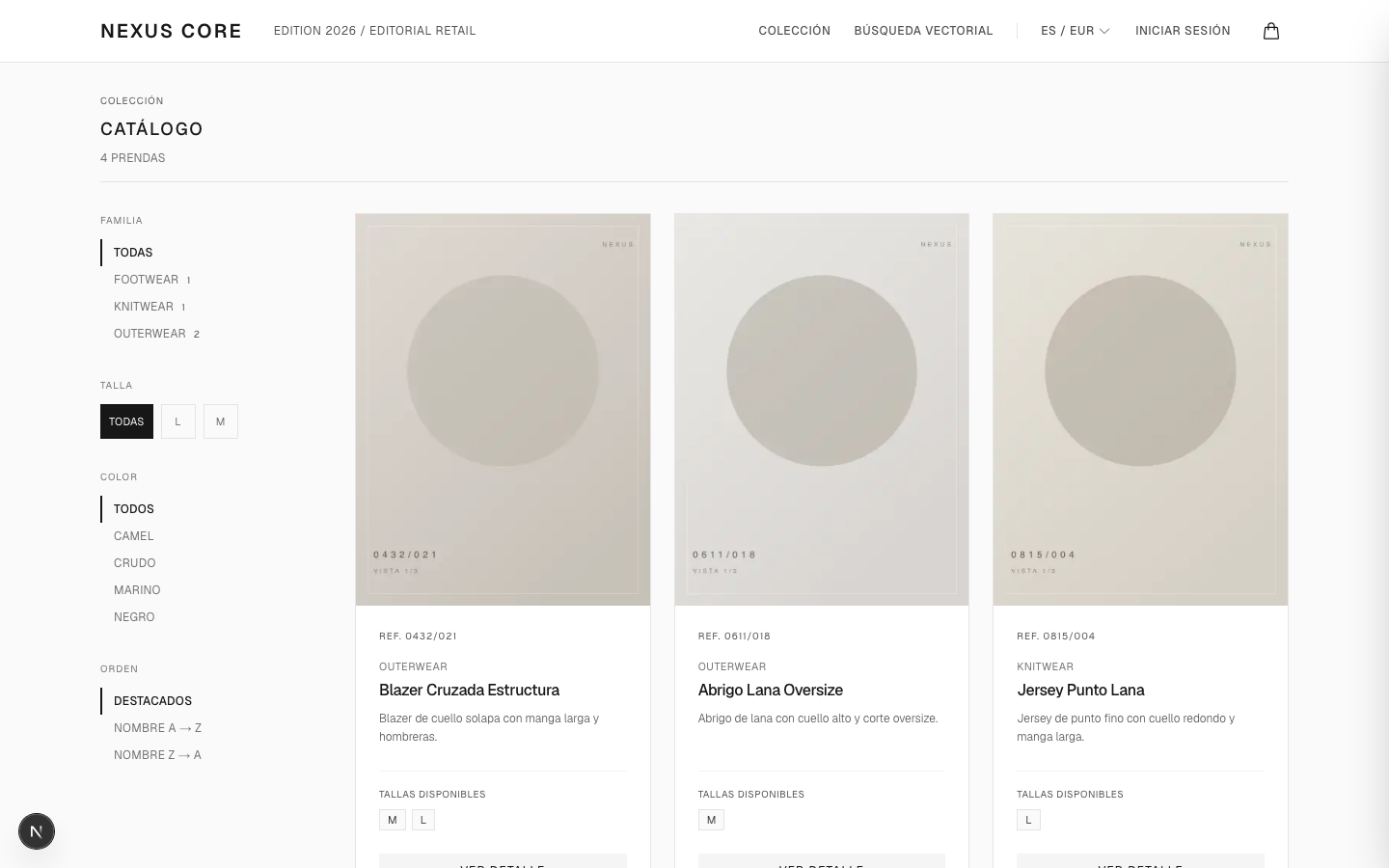
Task: Choose size L in Talla filter
Action: 178,421
